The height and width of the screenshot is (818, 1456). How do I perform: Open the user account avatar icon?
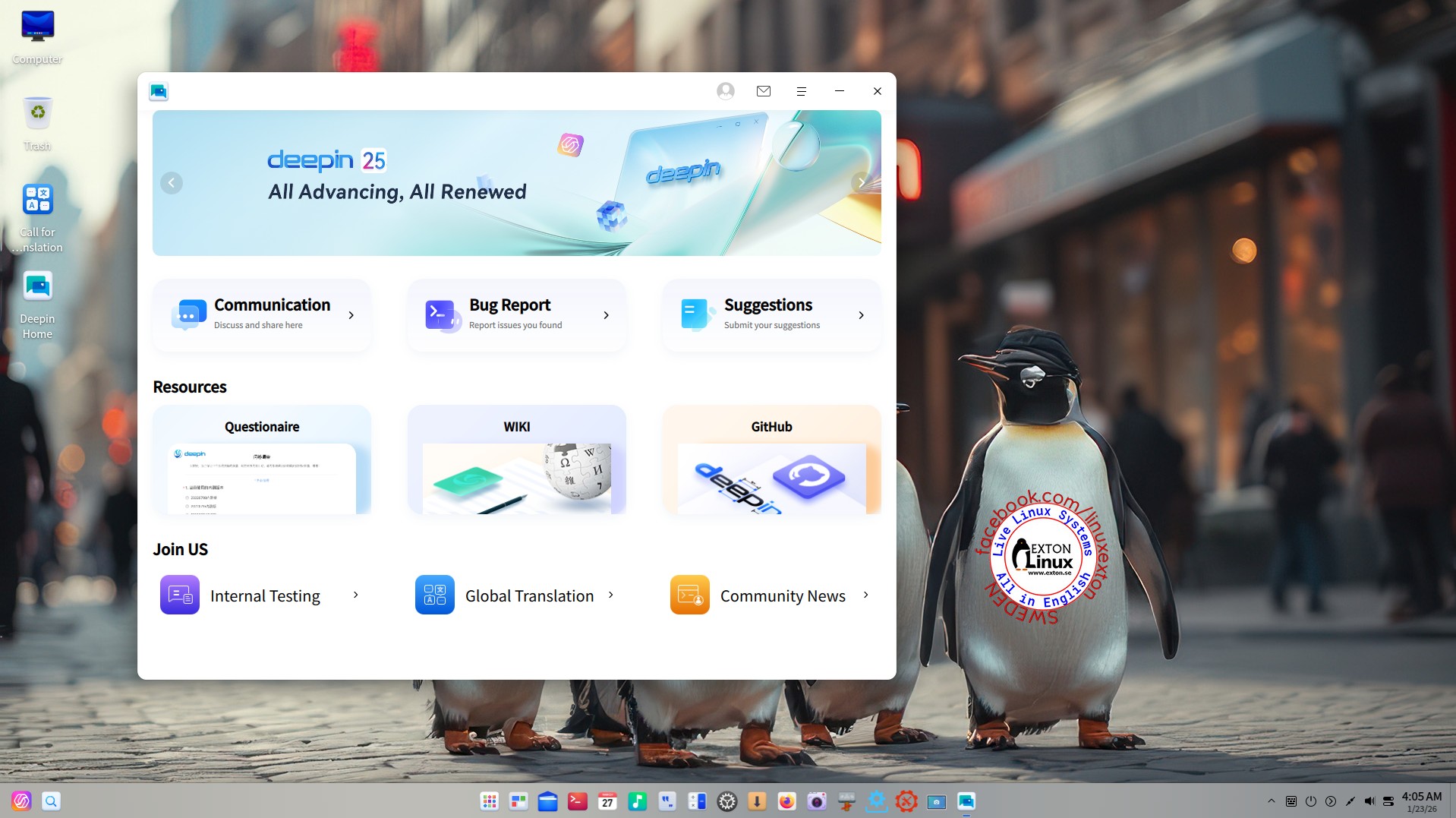725,91
